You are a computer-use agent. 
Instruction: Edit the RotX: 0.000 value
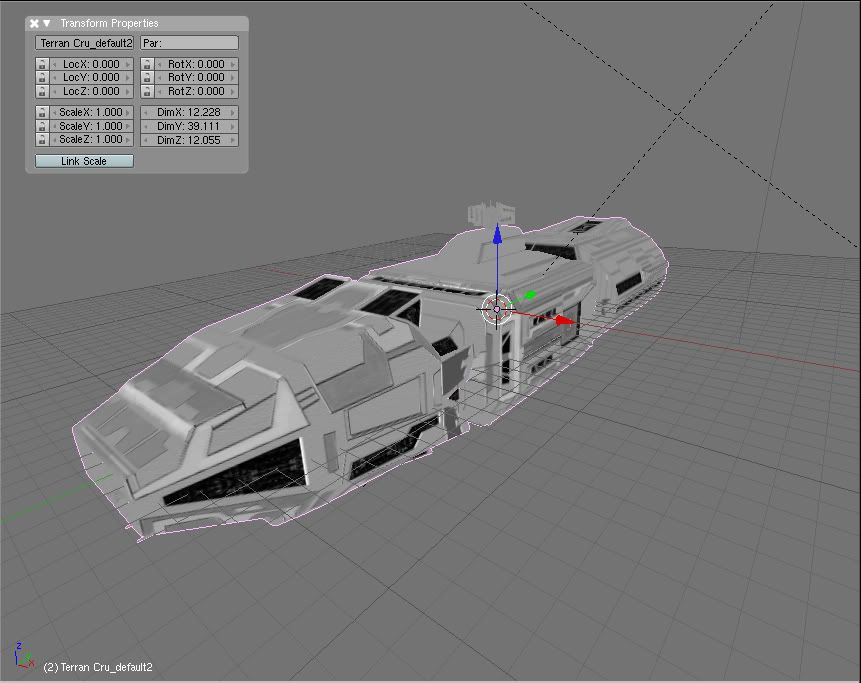196,64
